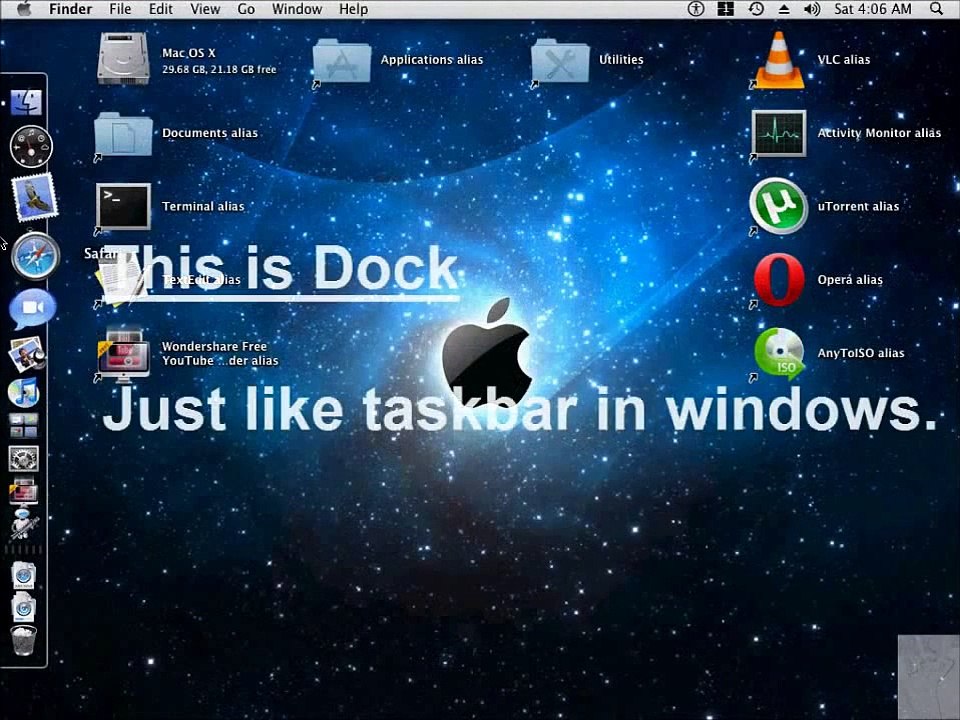Select the Applications alias folder

click(341, 61)
